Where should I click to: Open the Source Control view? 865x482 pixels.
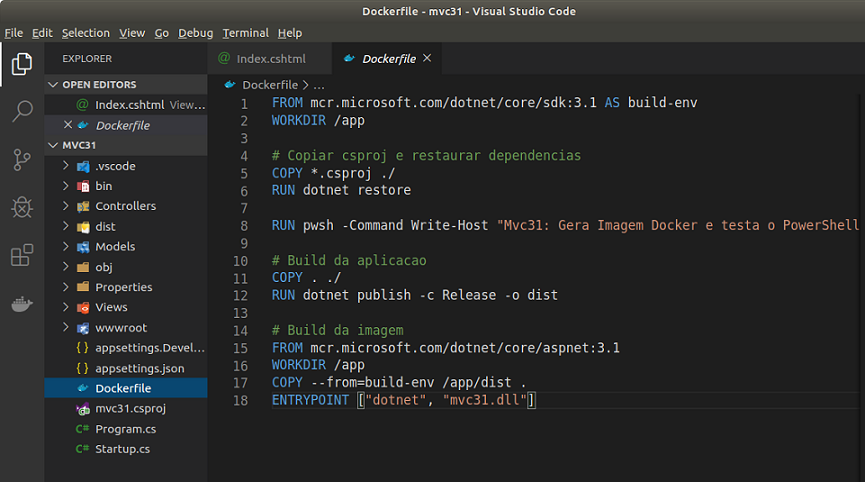(x=22, y=160)
